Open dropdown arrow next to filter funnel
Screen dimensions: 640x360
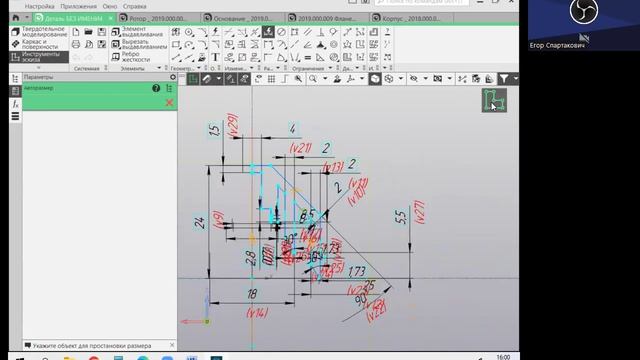click(x=516, y=79)
